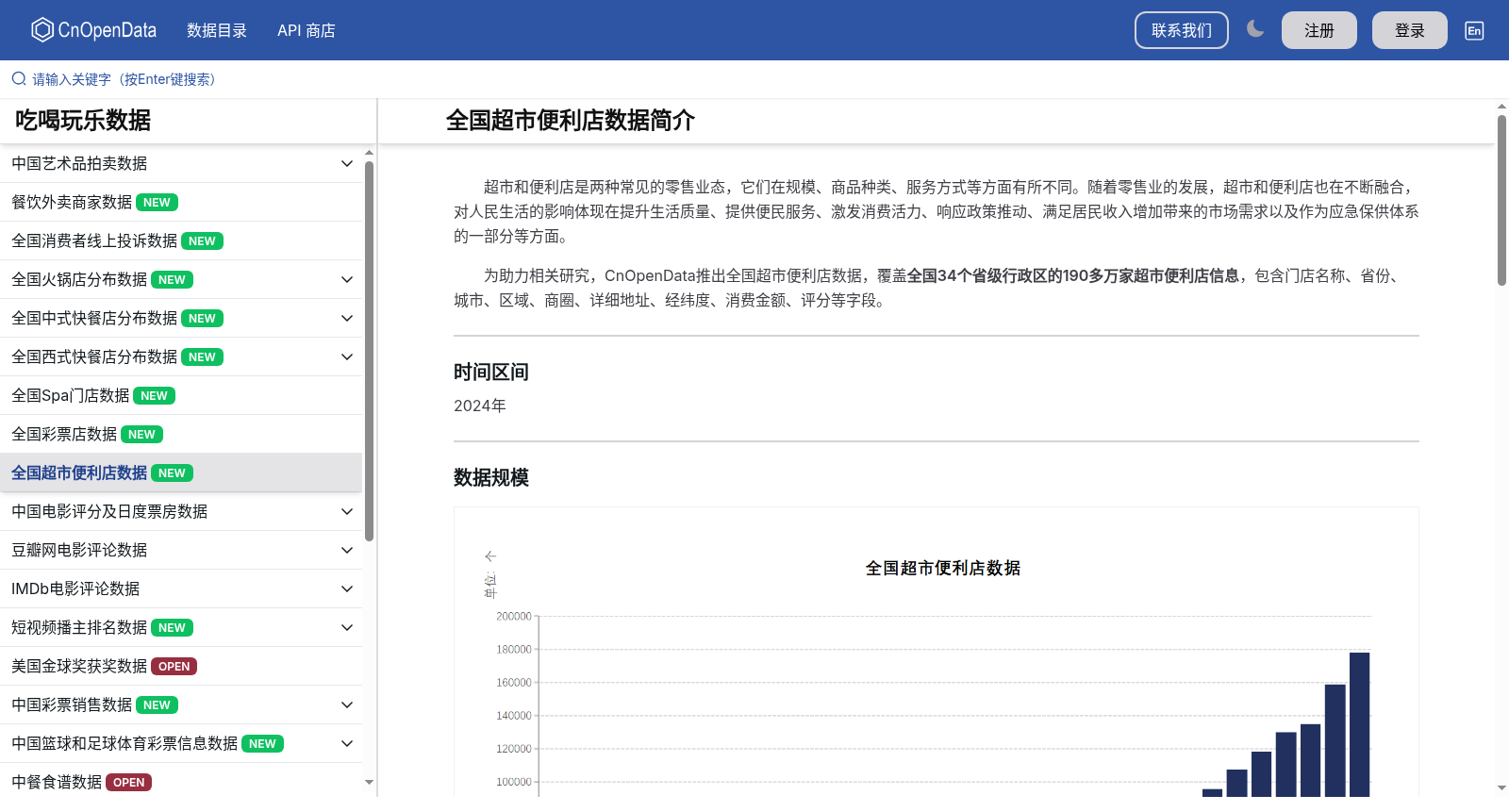Expand the IMDb电影评论数据 chevron
The height and width of the screenshot is (812, 1509).
pos(347,588)
